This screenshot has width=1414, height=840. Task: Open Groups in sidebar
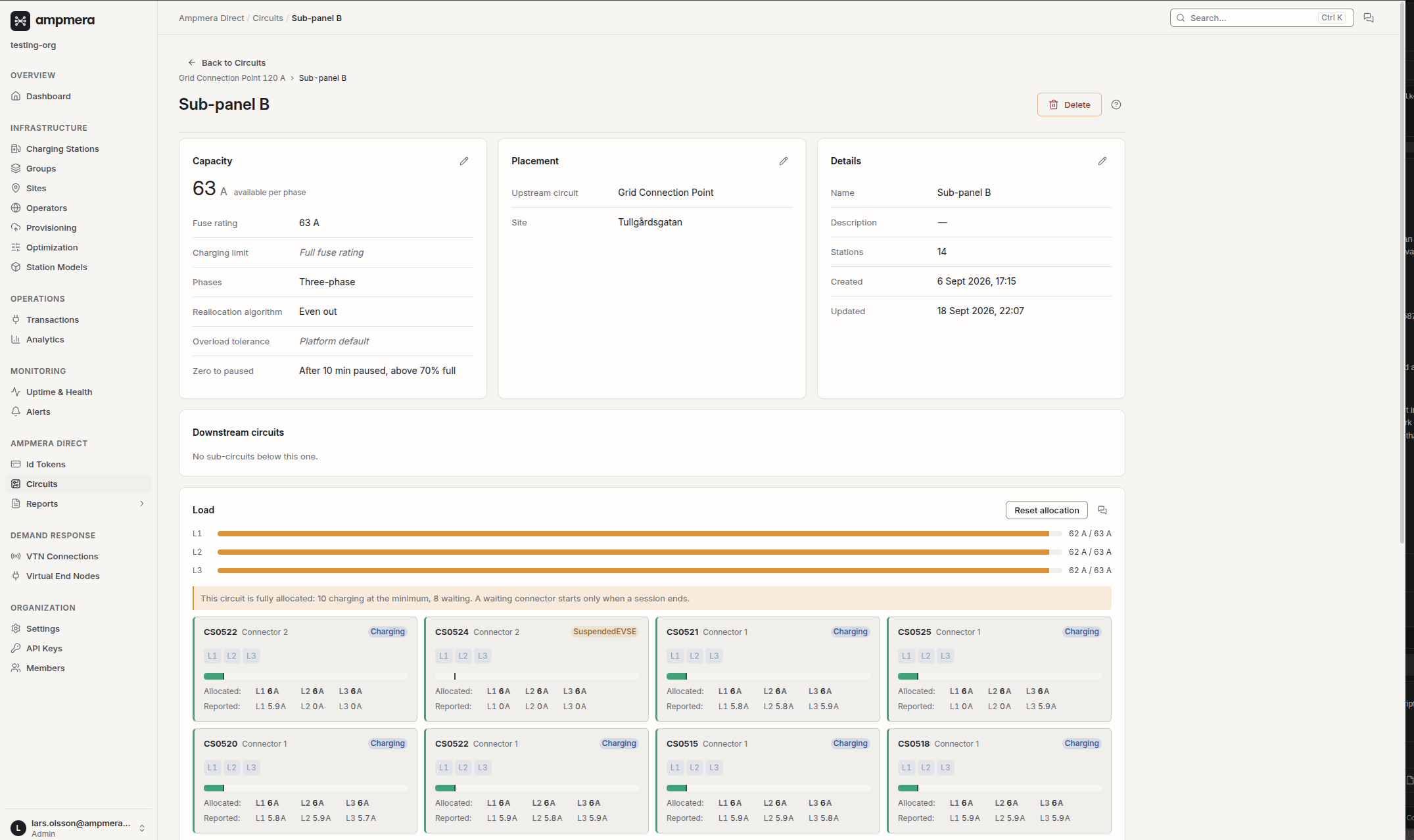pyautogui.click(x=78, y=168)
